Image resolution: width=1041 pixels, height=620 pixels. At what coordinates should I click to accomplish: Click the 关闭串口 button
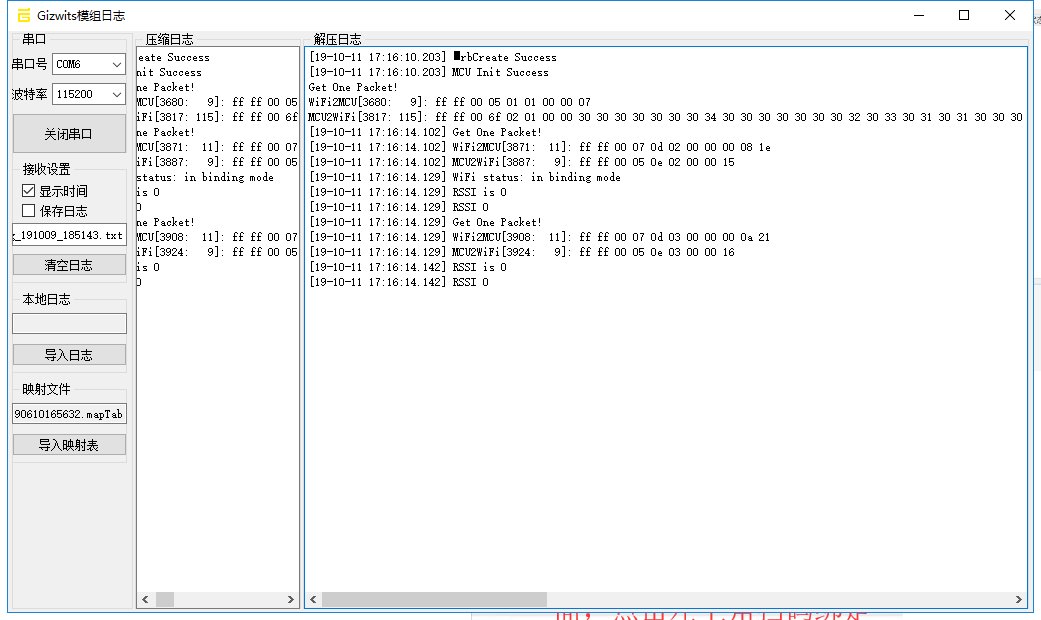pyautogui.click(x=69, y=134)
